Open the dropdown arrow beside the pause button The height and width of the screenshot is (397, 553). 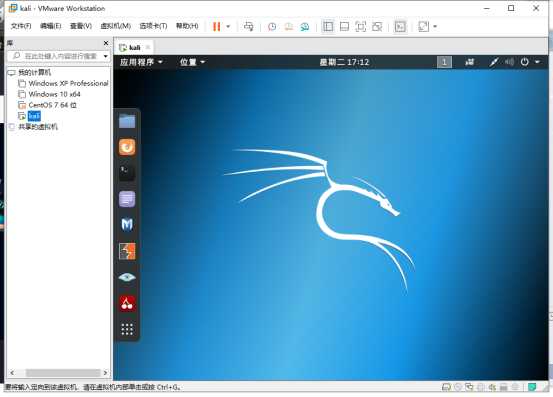[x=228, y=26]
